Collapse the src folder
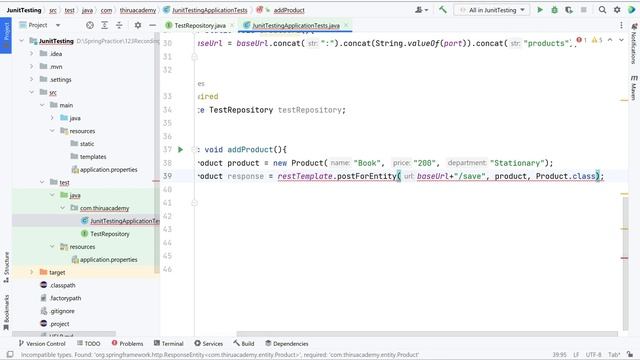Viewport: 640px width, 360px height. point(31,92)
